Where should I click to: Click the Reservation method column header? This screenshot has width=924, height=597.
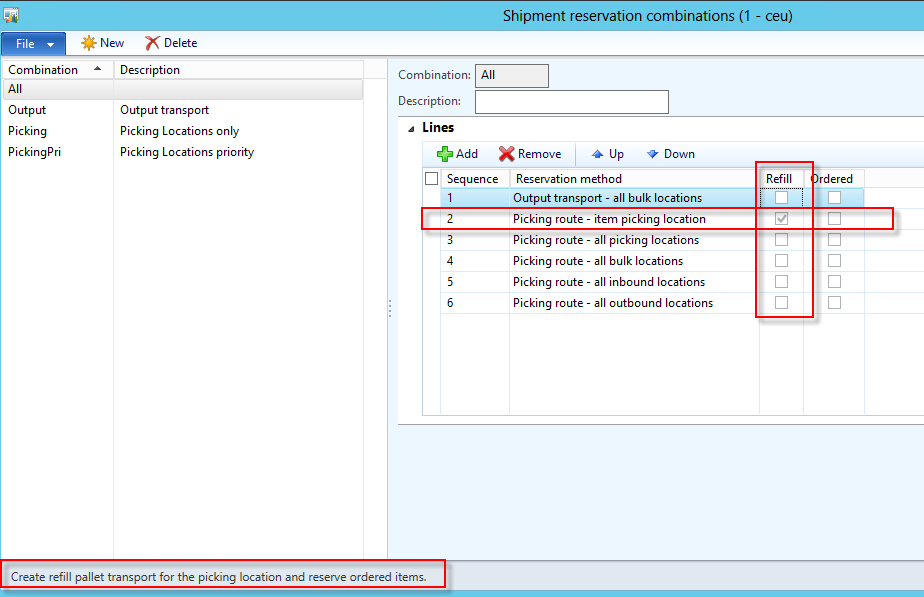(x=568, y=179)
